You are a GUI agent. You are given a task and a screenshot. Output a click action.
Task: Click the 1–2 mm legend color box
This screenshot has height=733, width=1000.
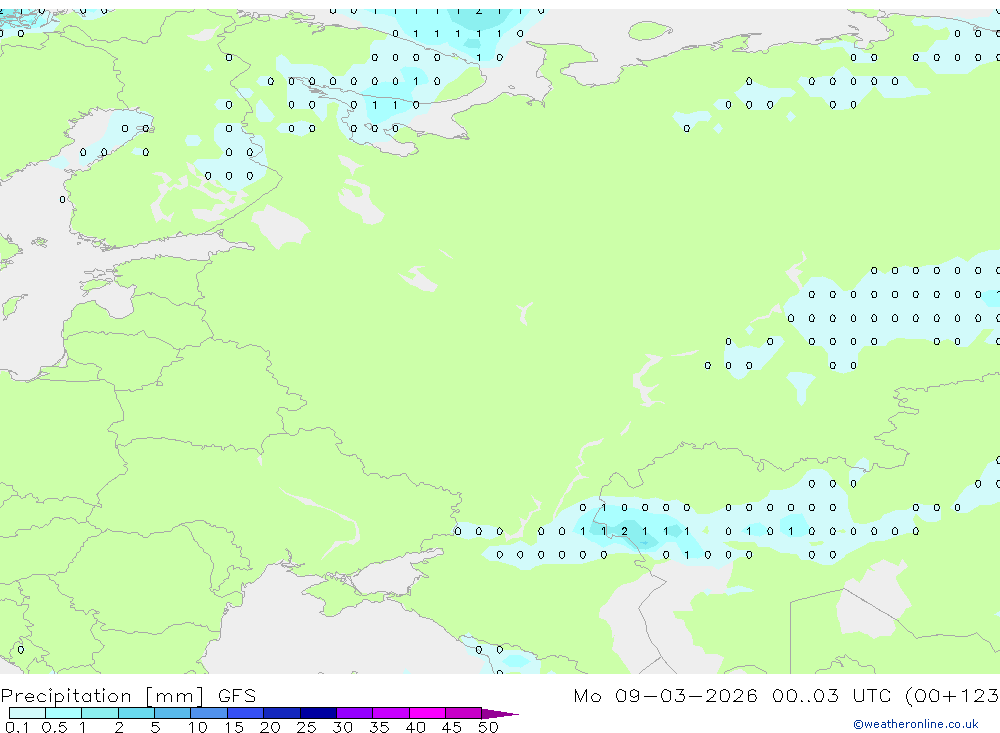pos(100,713)
